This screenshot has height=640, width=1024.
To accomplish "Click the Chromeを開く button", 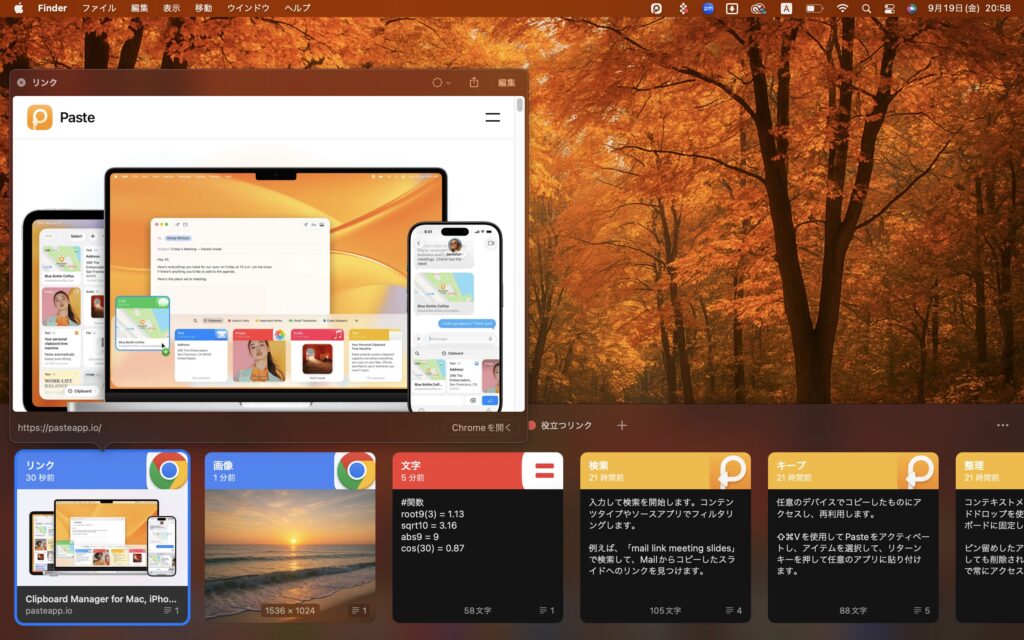I will click(481, 427).
